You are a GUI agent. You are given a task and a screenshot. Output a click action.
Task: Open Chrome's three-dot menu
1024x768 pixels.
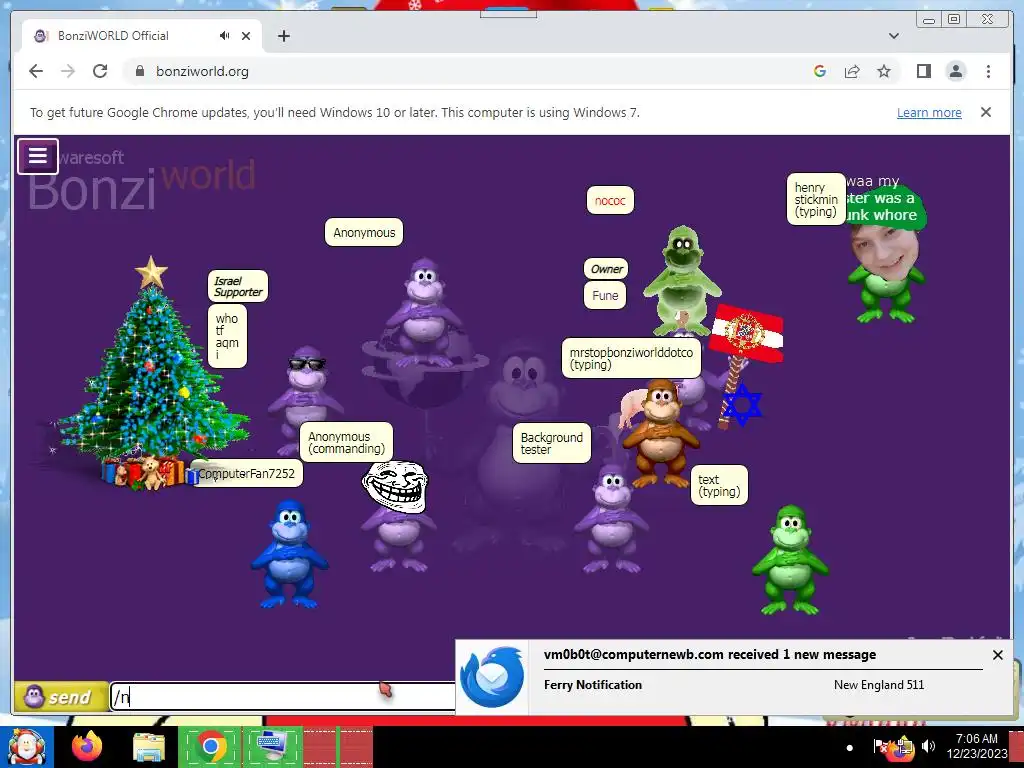pyautogui.click(x=988, y=71)
